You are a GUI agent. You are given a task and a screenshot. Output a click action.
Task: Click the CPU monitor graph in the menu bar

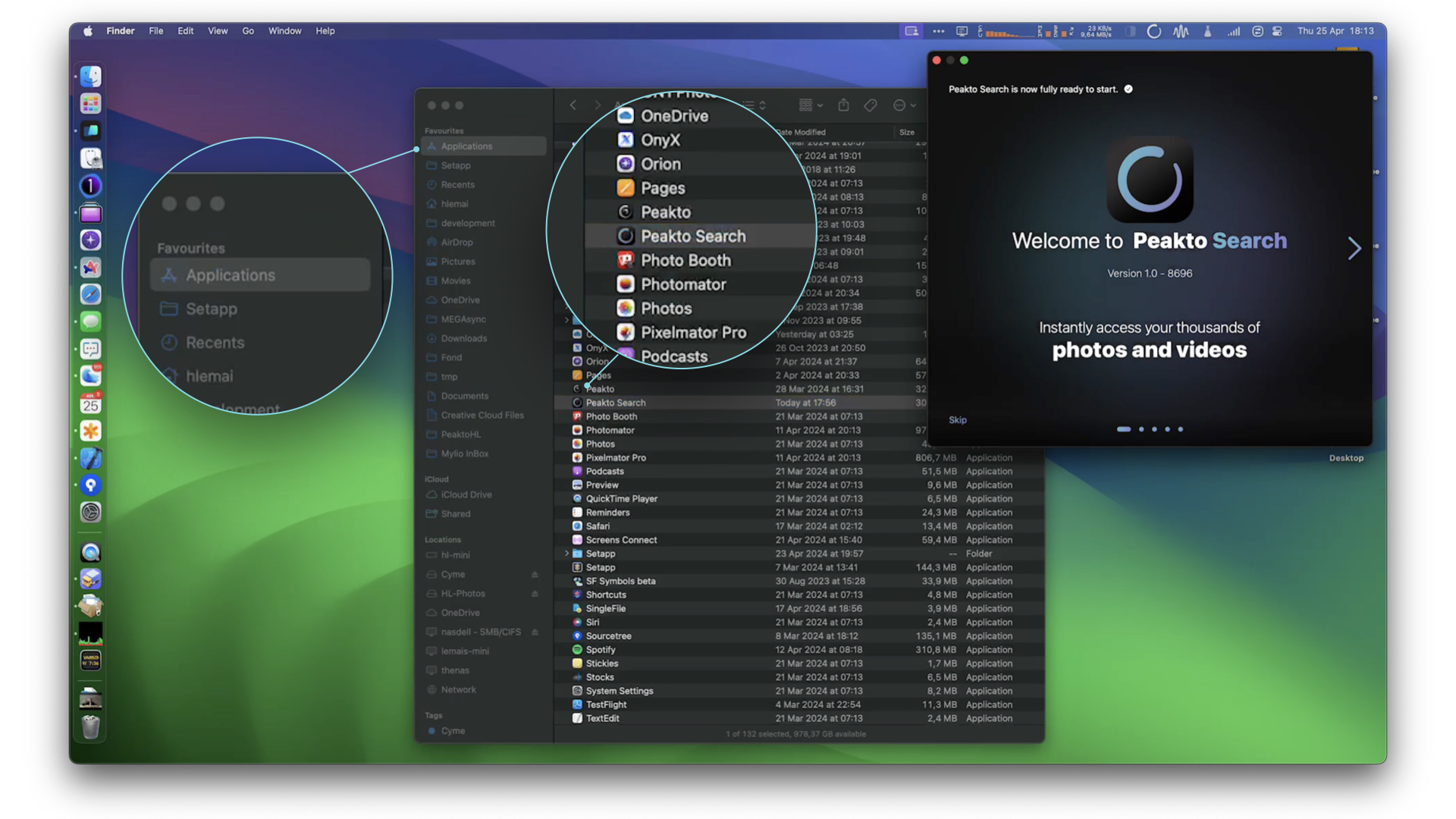coord(1006,31)
